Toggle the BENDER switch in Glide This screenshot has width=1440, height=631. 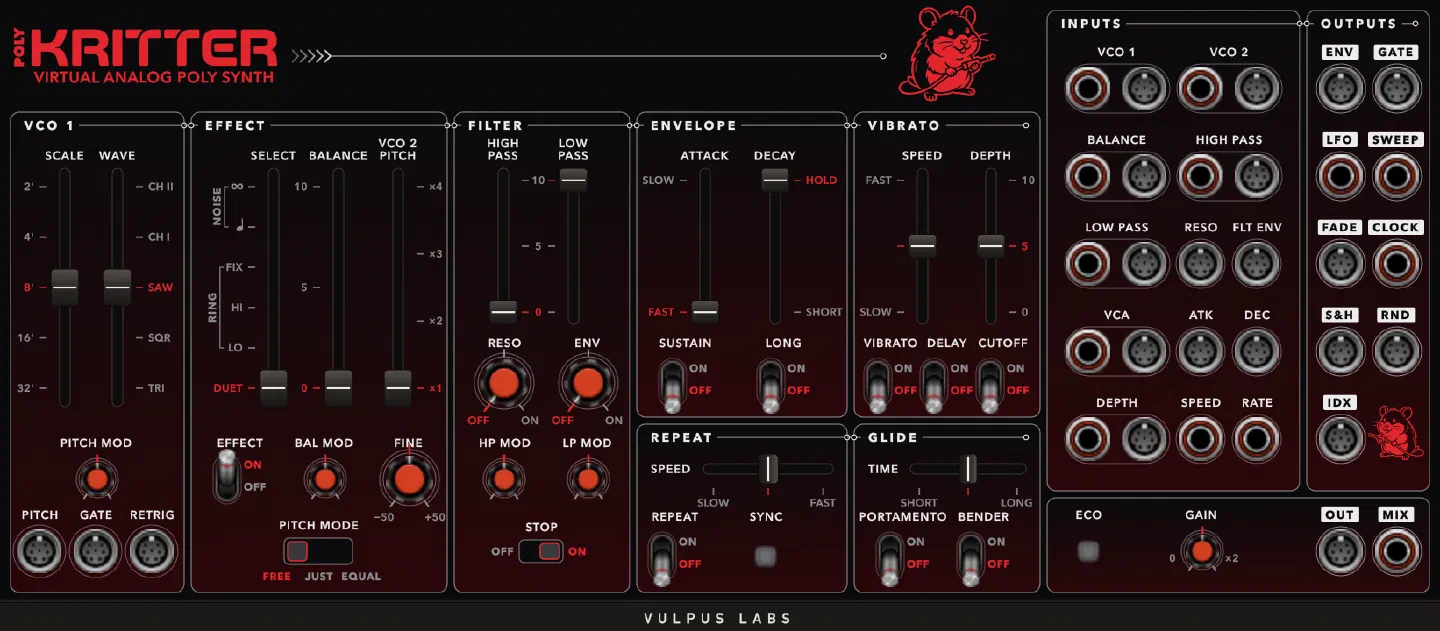point(969,560)
